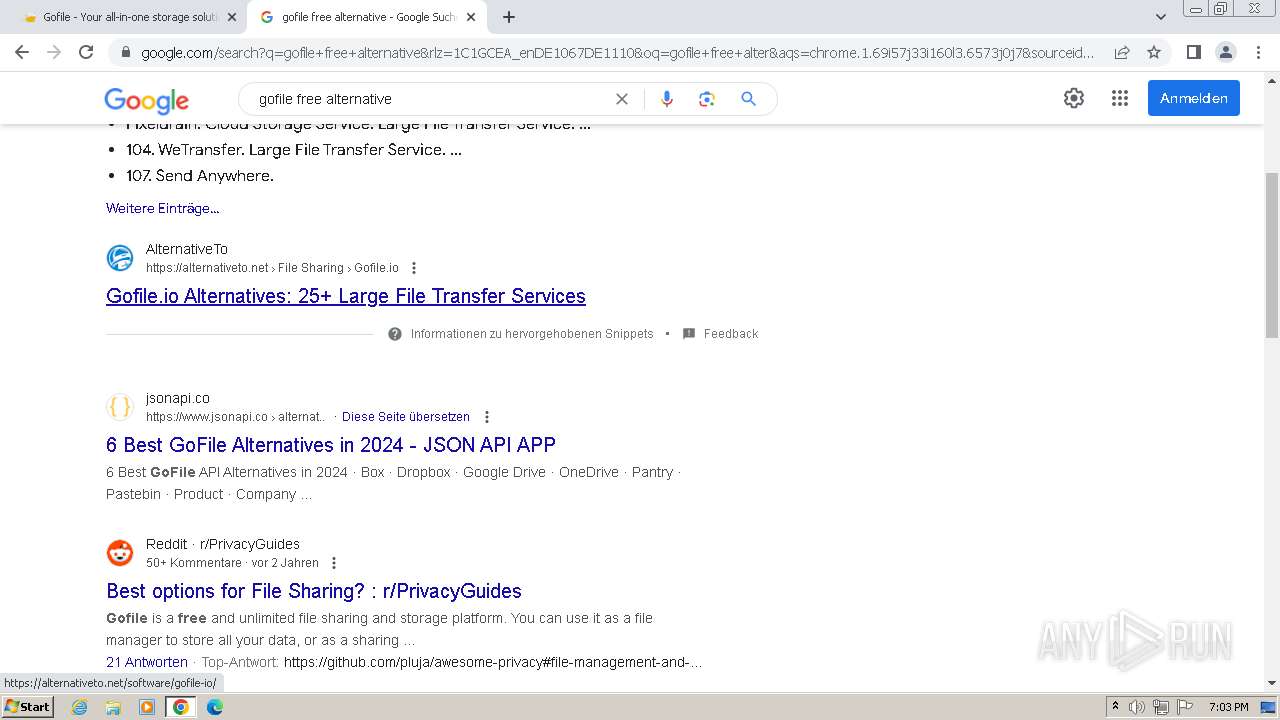Open volume control in system tray
This screenshot has width=1280, height=720.
click(x=1137, y=707)
